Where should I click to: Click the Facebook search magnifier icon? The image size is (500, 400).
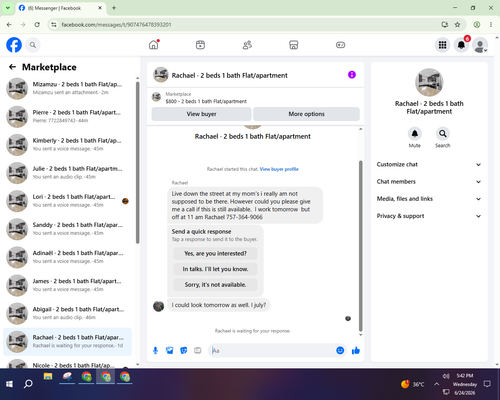33,45
